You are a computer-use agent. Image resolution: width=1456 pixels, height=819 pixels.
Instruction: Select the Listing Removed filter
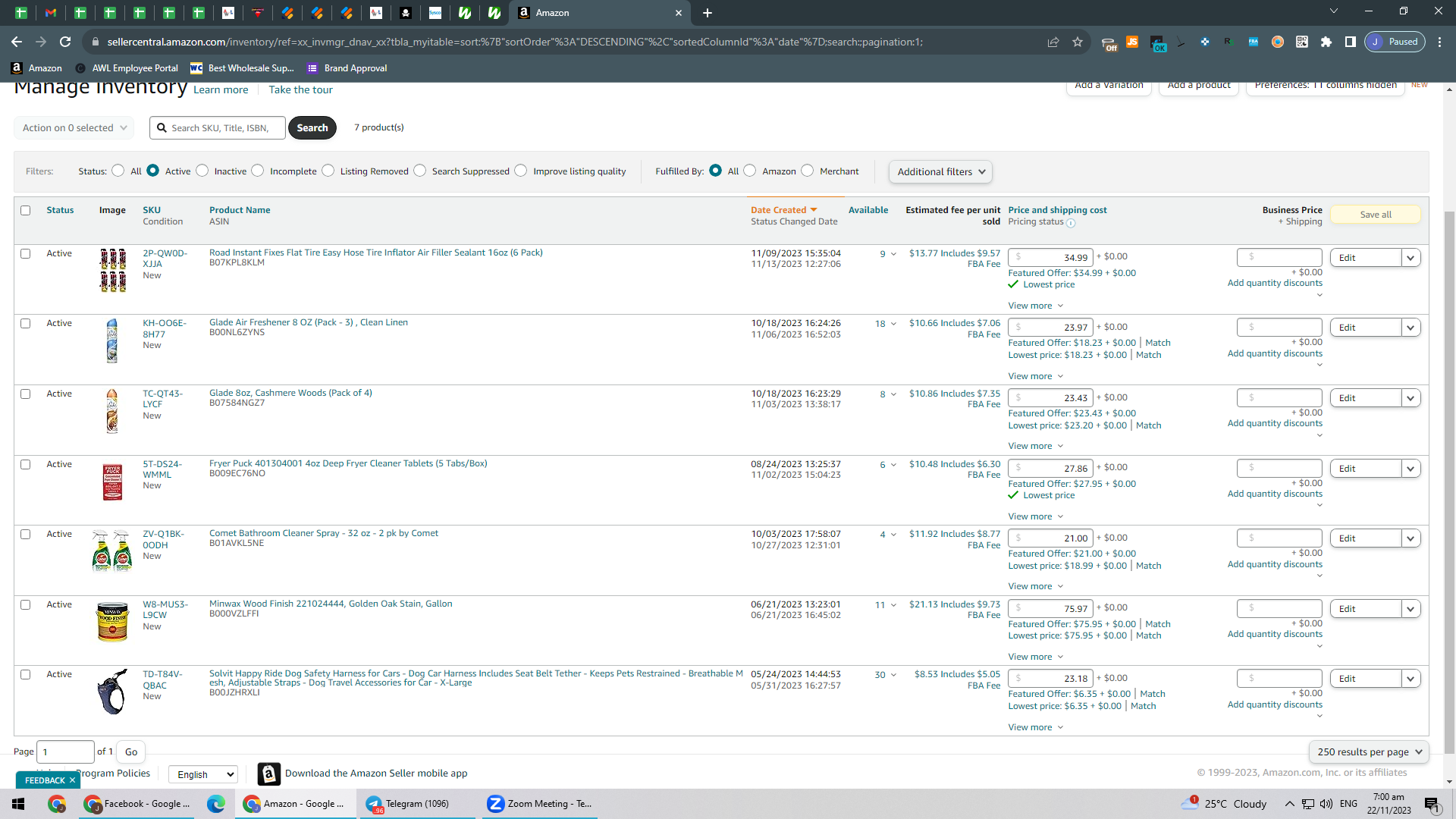click(328, 171)
